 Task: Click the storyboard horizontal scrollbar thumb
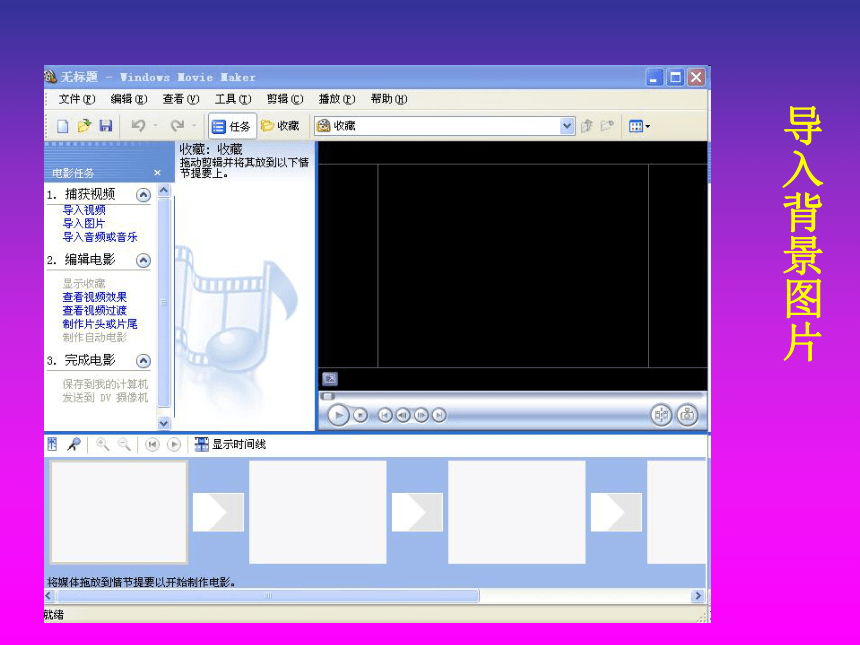tap(268, 596)
